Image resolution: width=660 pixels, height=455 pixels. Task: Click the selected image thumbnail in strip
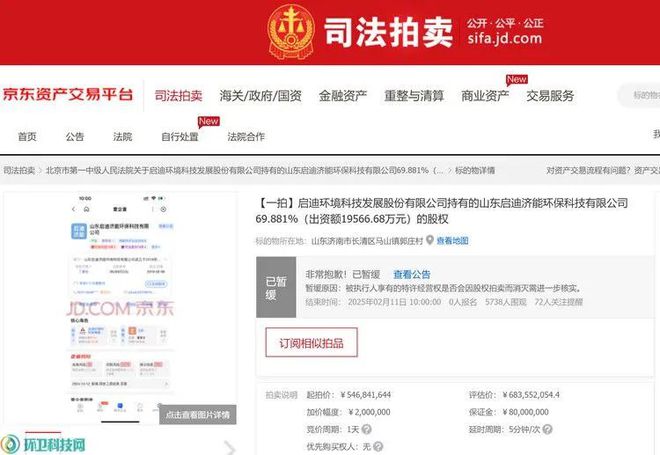click(x=43, y=443)
